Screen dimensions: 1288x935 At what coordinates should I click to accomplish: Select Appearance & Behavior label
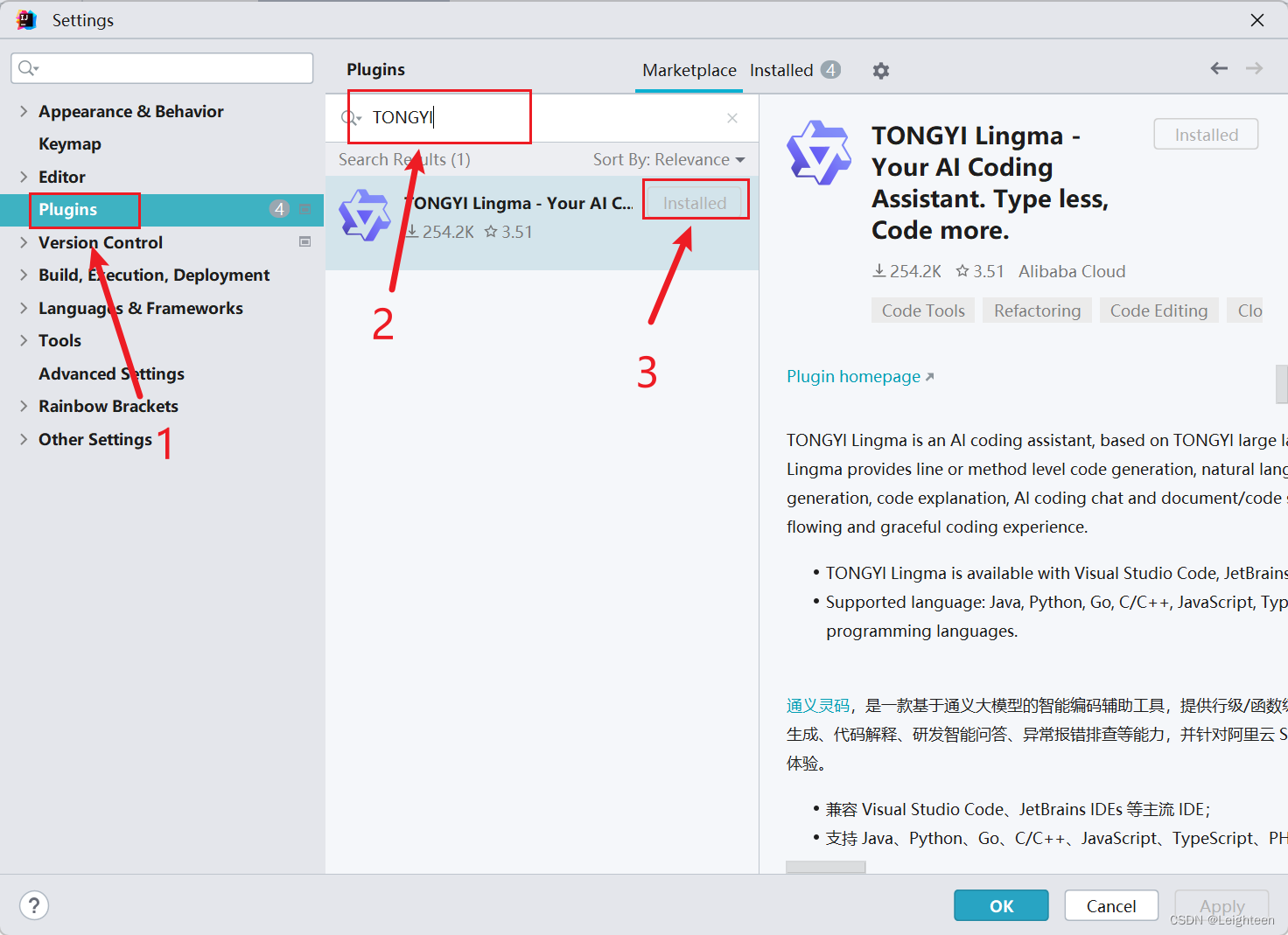pyautogui.click(x=131, y=111)
